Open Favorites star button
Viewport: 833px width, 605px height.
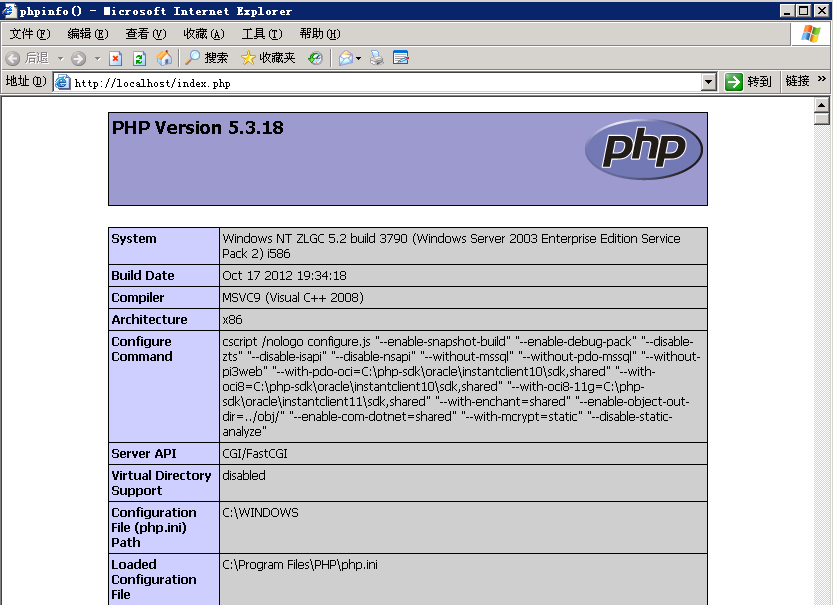(x=268, y=58)
